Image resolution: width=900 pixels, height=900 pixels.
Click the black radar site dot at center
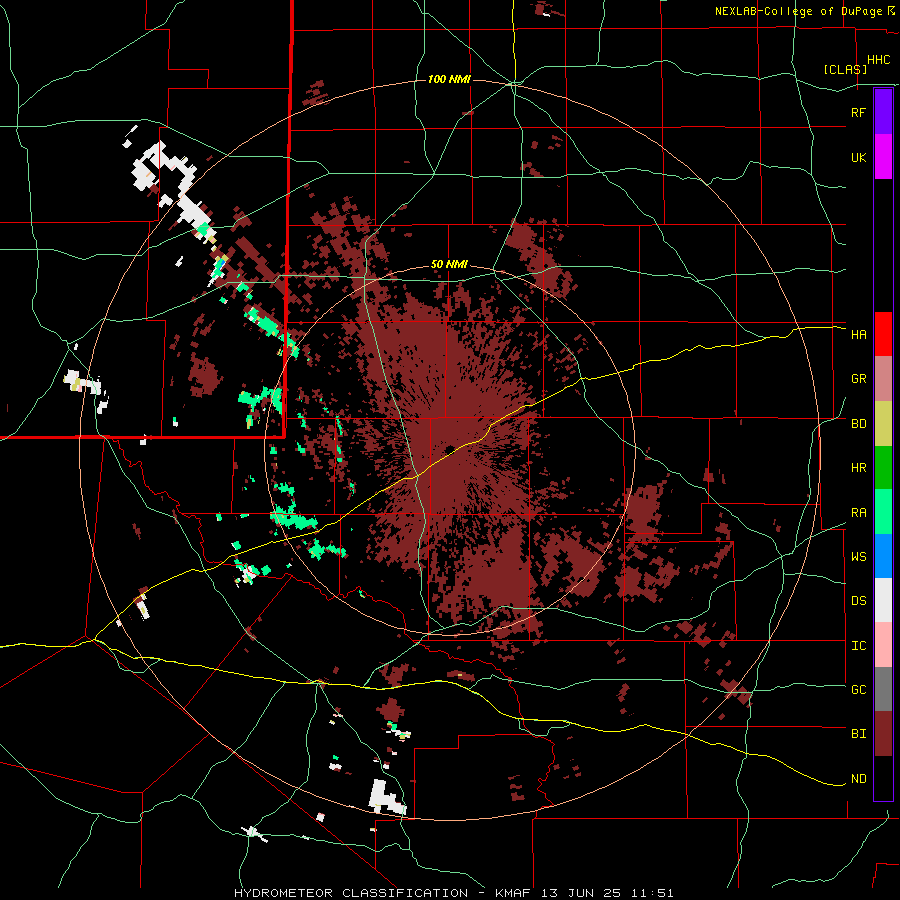(x=449, y=449)
